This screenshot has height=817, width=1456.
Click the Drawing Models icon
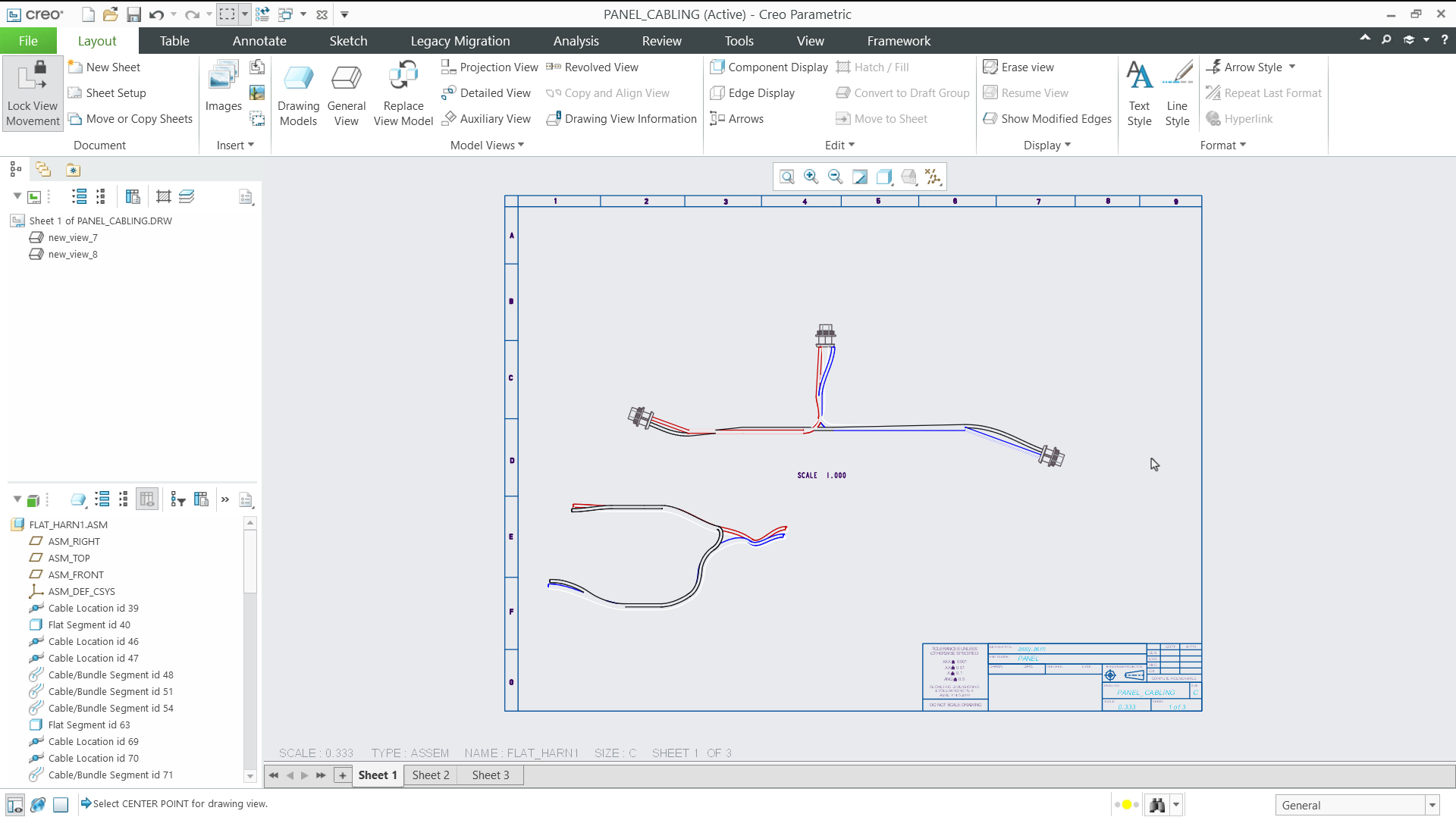pyautogui.click(x=298, y=93)
